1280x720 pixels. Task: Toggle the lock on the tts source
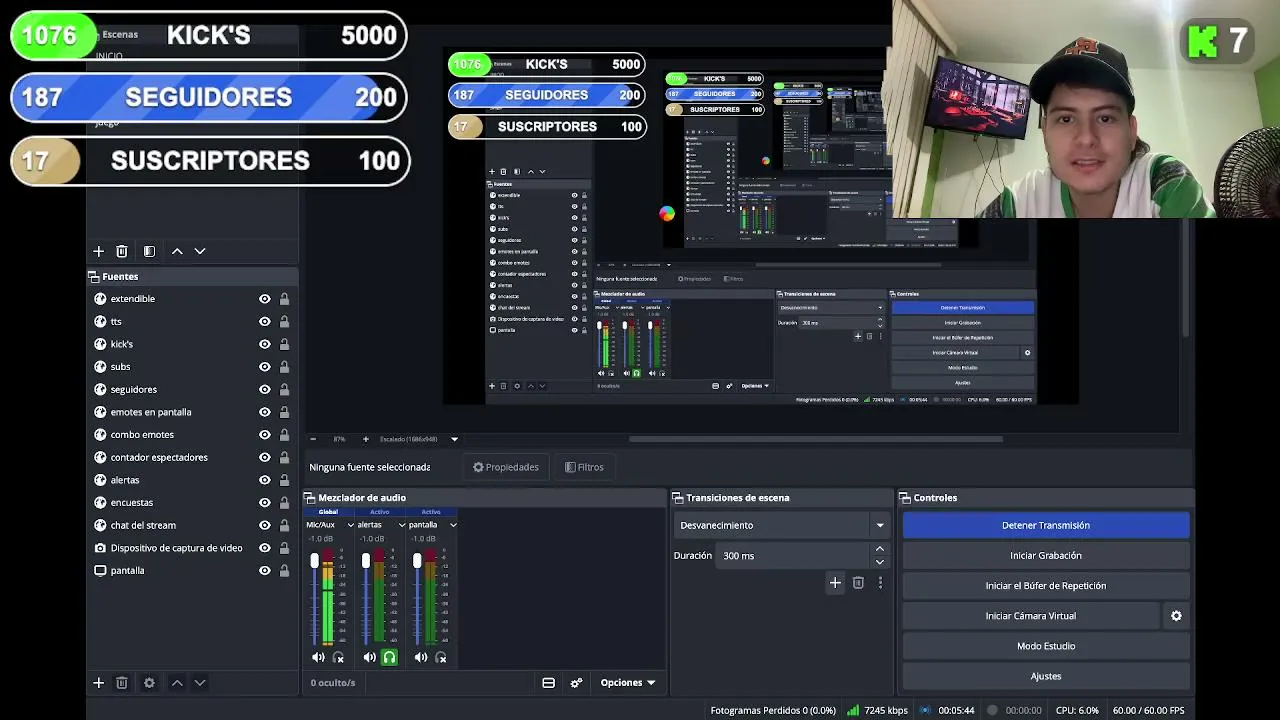point(285,322)
